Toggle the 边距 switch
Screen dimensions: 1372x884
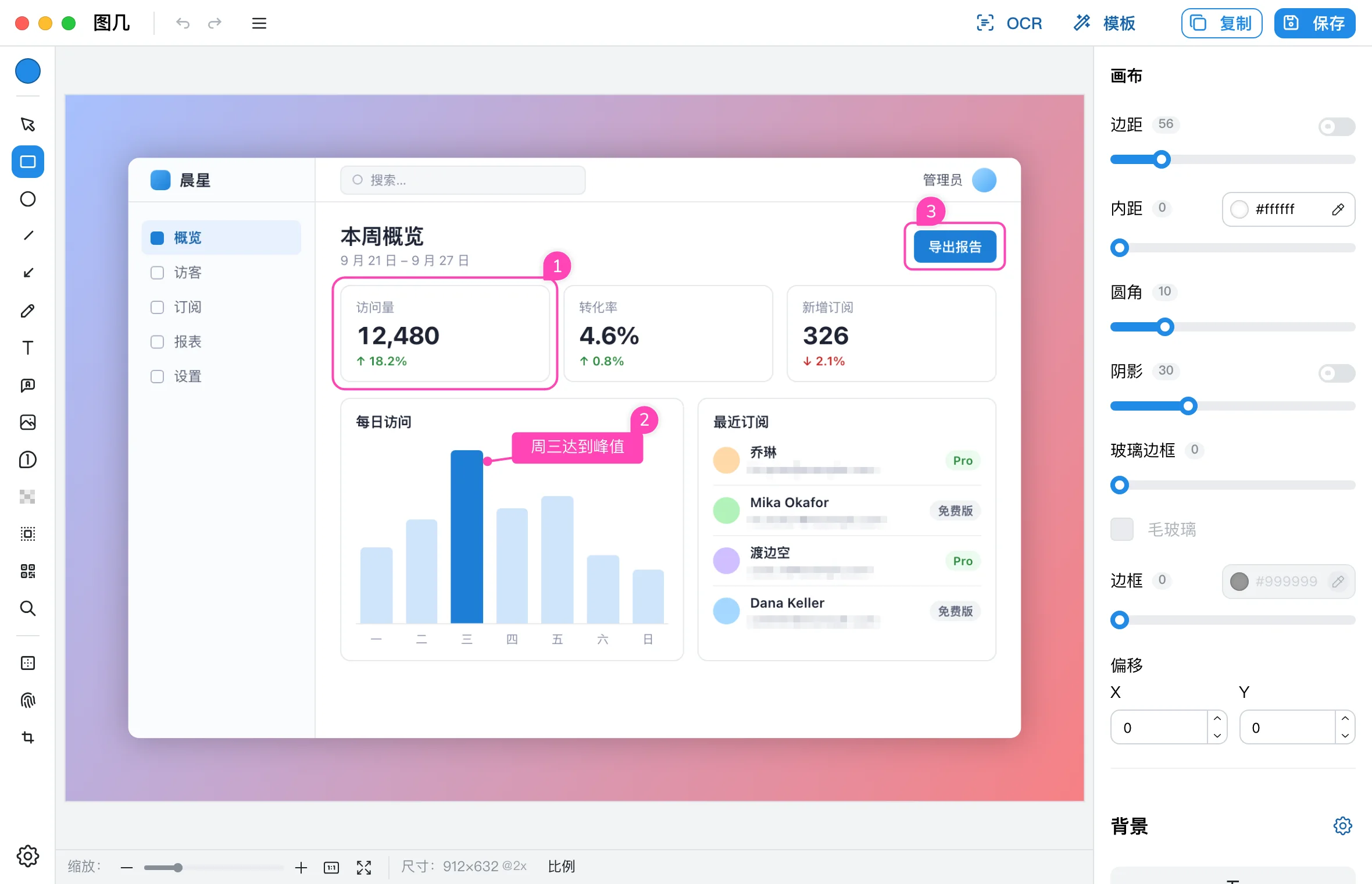pos(1337,126)
